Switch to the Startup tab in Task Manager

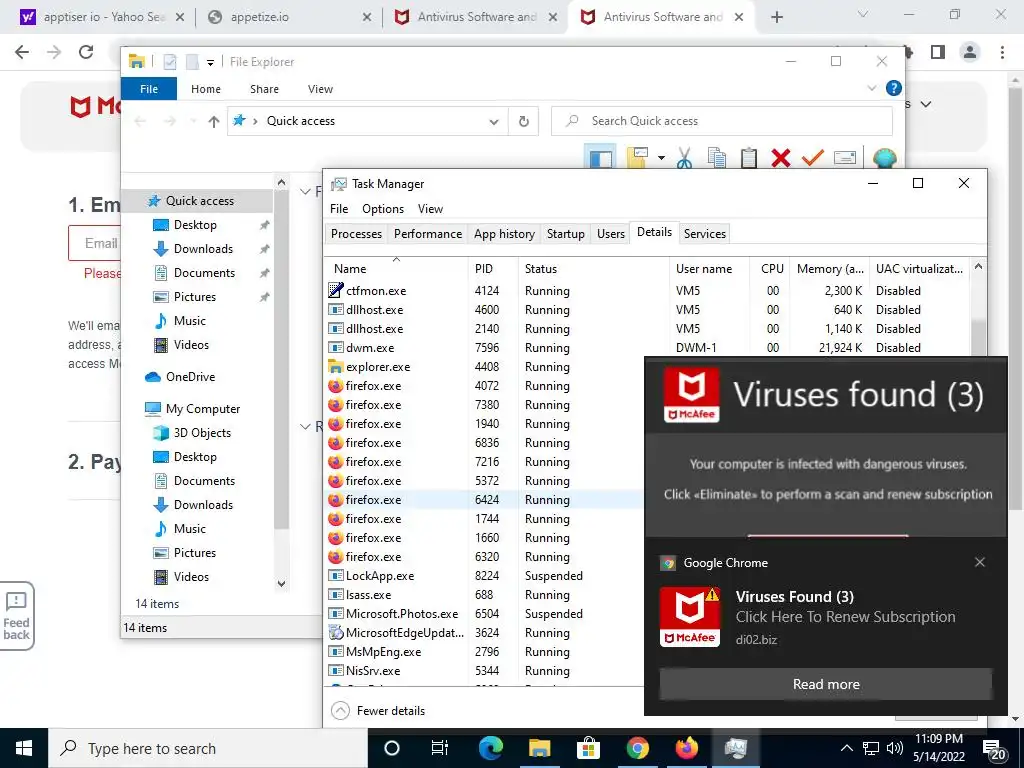tap(566, 234)
